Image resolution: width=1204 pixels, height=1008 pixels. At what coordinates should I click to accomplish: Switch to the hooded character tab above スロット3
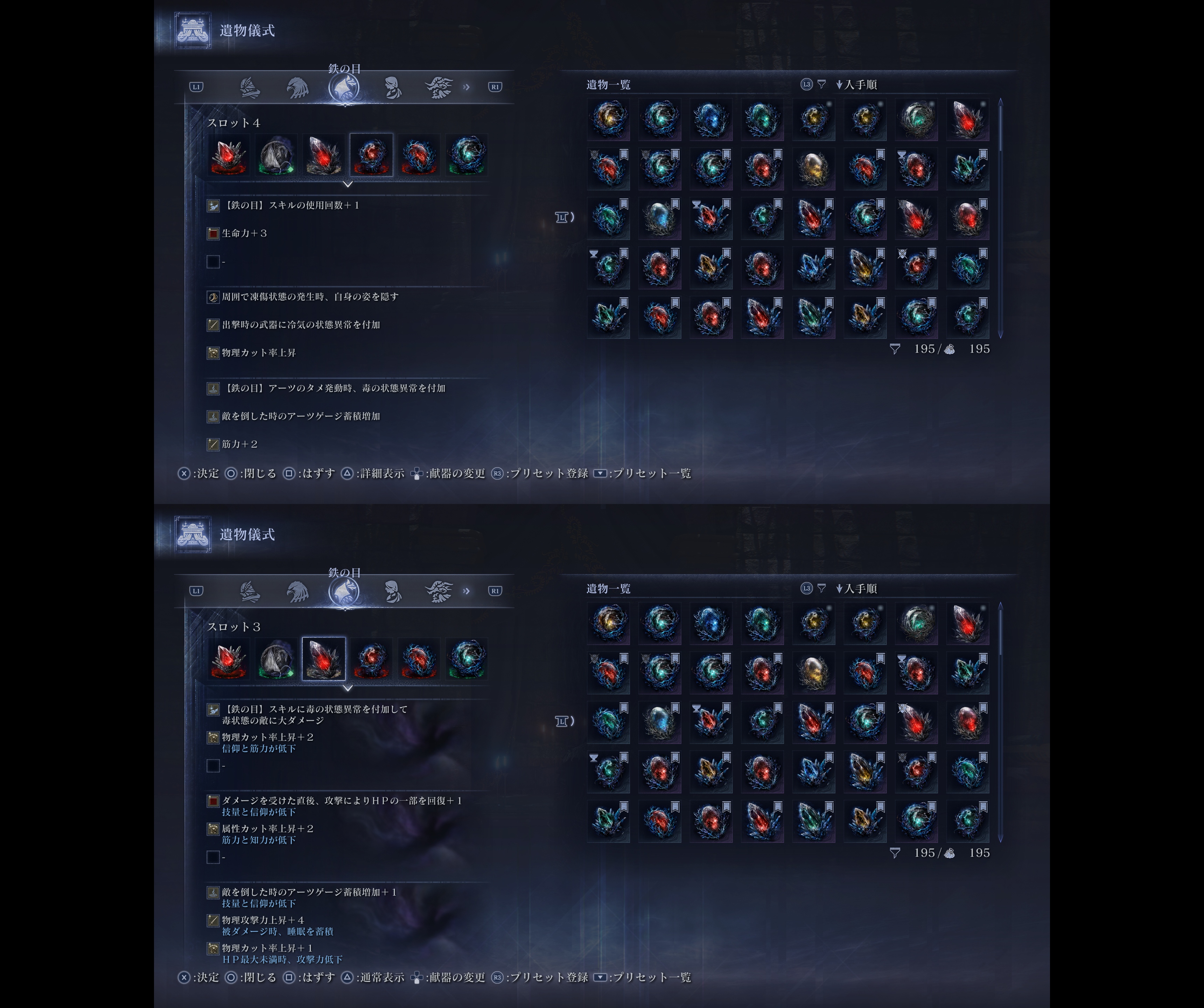pos(392,592)
